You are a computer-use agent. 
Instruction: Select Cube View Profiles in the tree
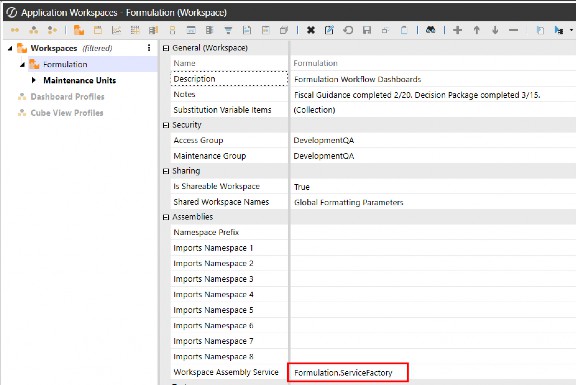click(x=67, y=113)
